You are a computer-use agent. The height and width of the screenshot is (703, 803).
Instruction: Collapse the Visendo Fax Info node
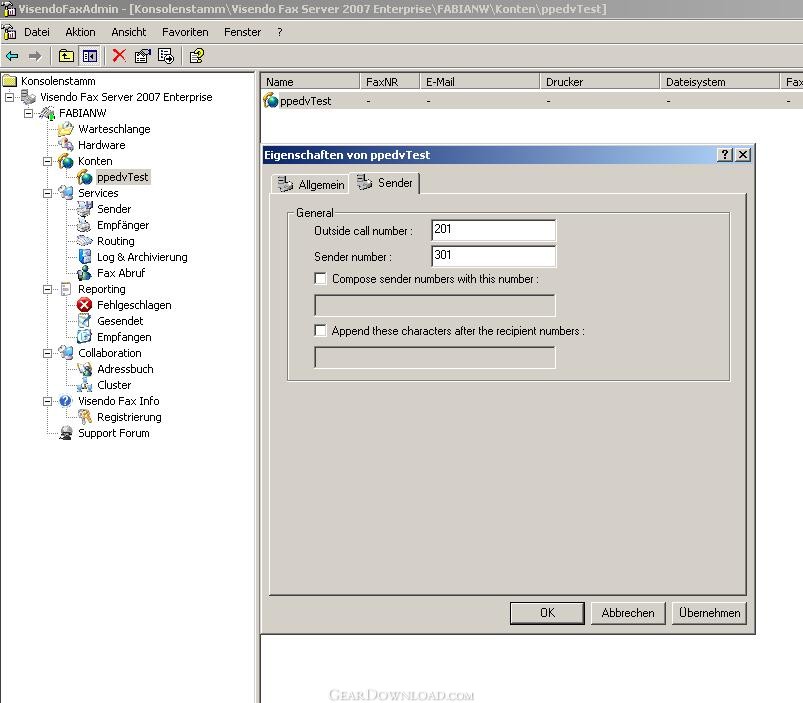point(47,401)
